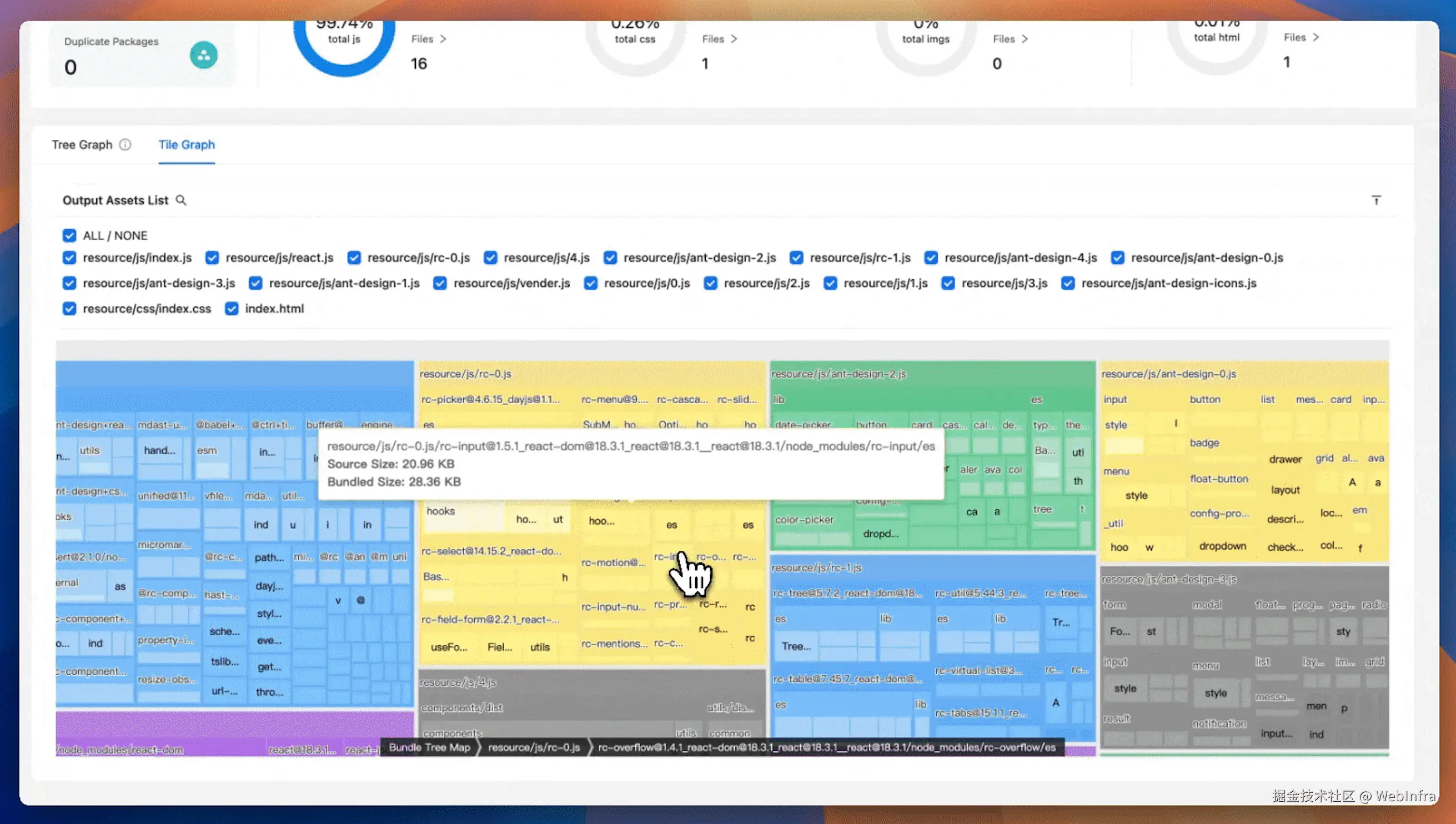Toggle resource/js/ant-design-3.js checkbox
This screenshot has height=824, width=1456.
click(x=69, y=283)
